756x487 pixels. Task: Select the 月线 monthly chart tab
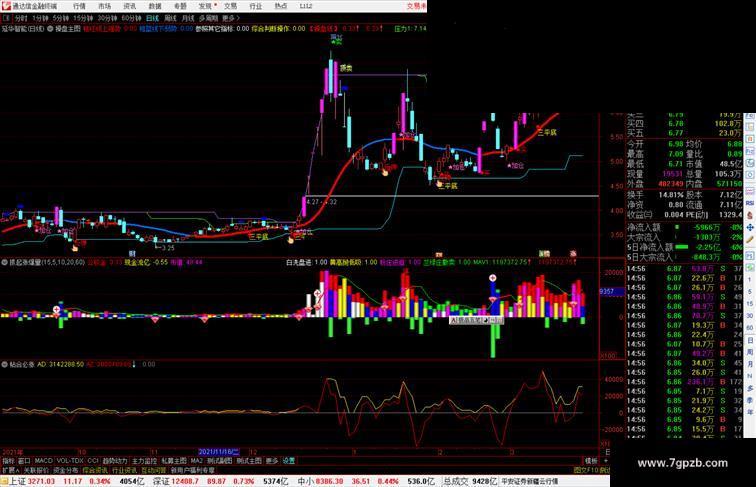pos(188,18)
